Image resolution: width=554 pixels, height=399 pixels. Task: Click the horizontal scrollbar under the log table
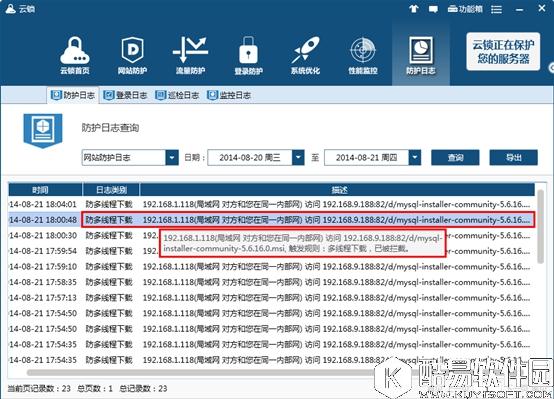pyautogui.click(x=200, y=372)
